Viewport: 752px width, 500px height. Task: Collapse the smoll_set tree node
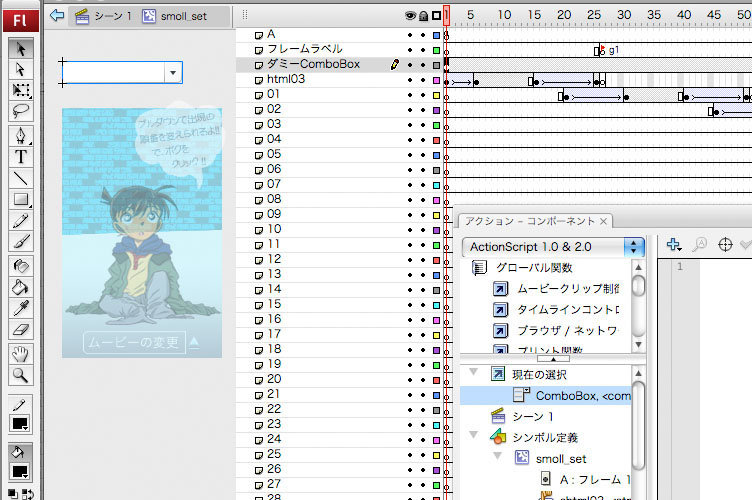pos(497,456)
